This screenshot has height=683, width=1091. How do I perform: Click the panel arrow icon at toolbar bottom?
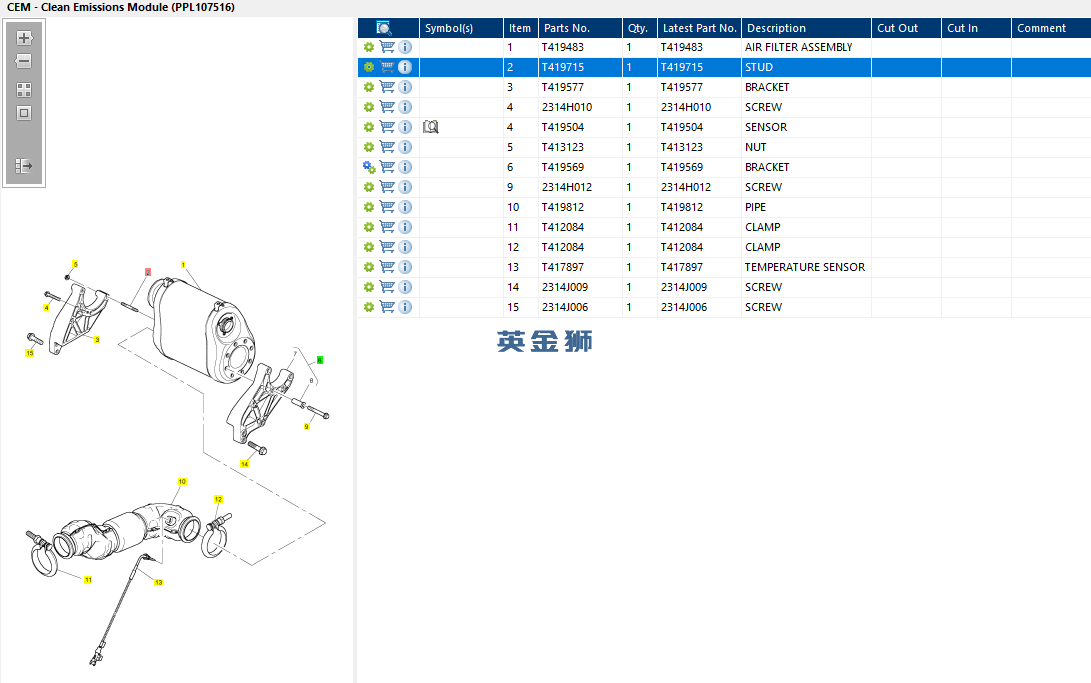pyautogui.click(x=24, y=166)
